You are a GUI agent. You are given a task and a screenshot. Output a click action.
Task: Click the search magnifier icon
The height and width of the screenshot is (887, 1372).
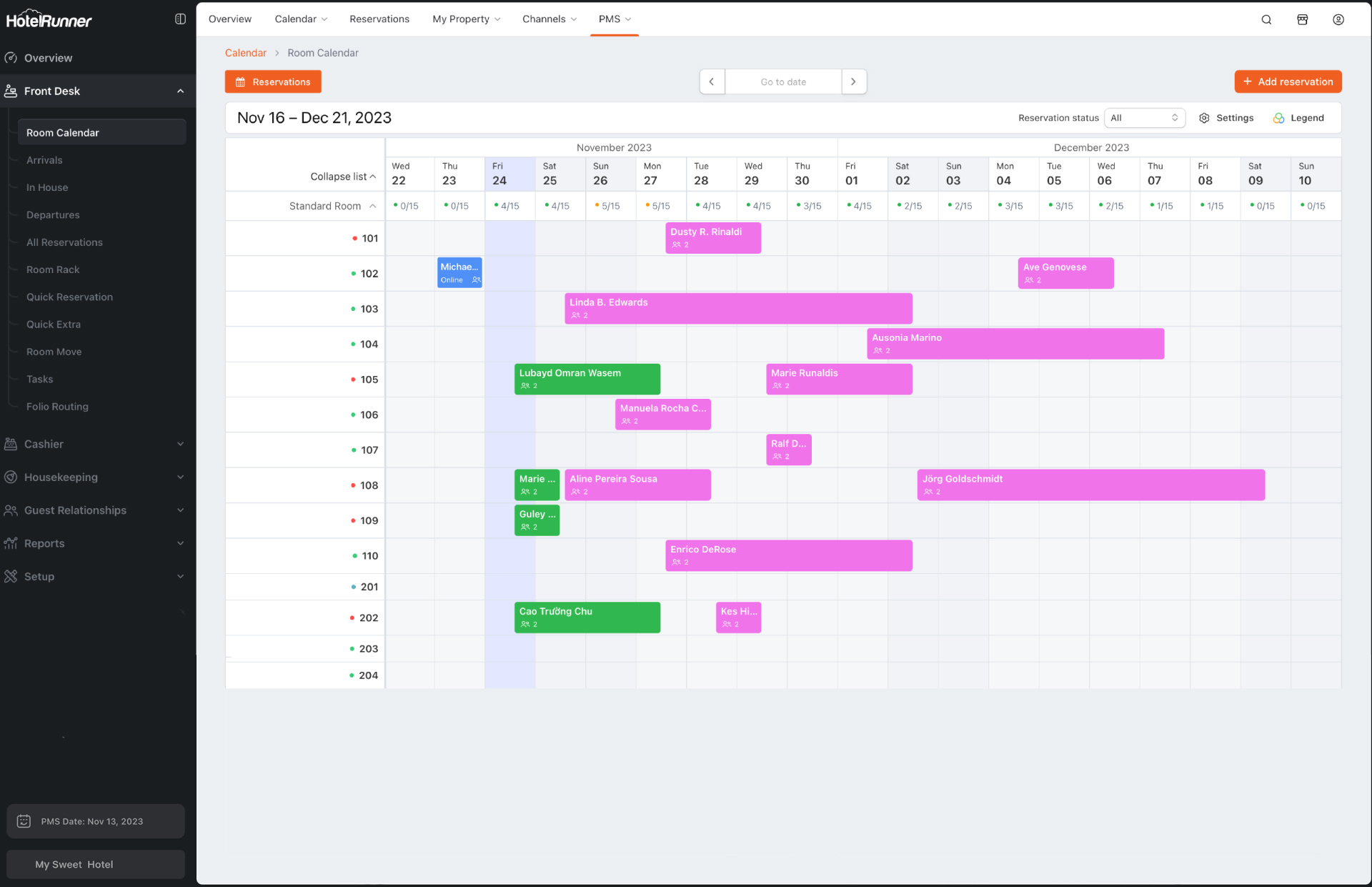coord(1266,19)
